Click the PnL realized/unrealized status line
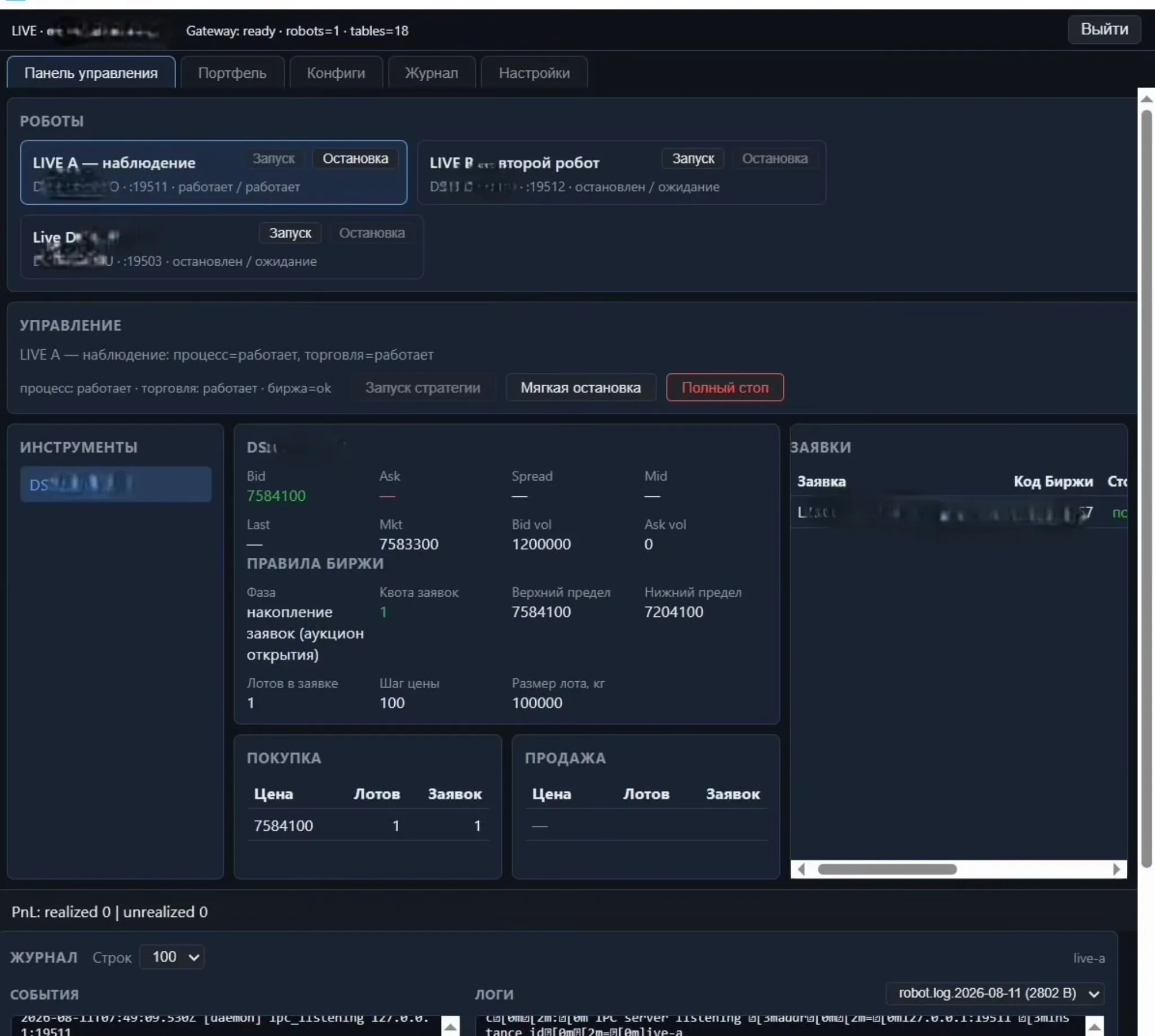The height and width of the screenshot is (1036, 1155). 110,912
